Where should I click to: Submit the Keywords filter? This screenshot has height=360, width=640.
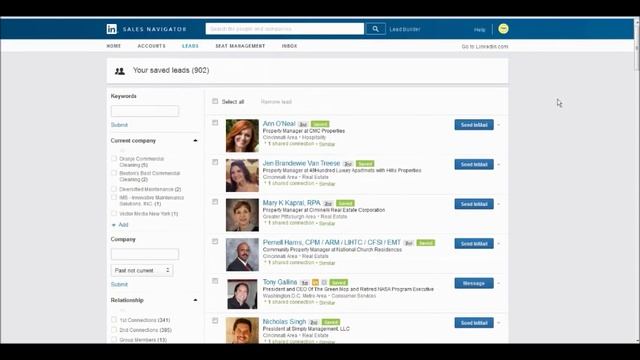tap(119, 125)
